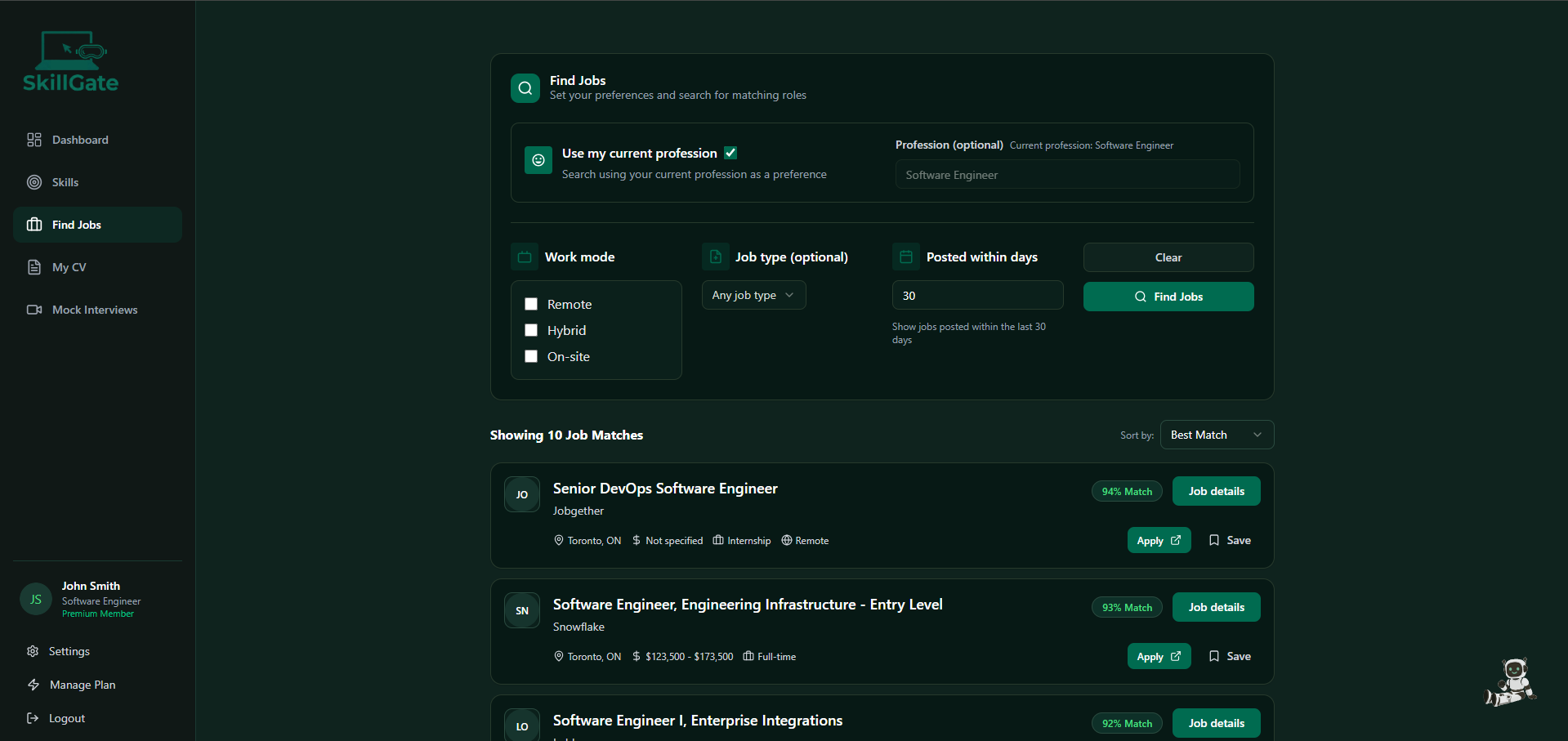The height and width of the screenshot is (741, 1568).
Task: Click the 94% Match badge
Action: 1127,491
